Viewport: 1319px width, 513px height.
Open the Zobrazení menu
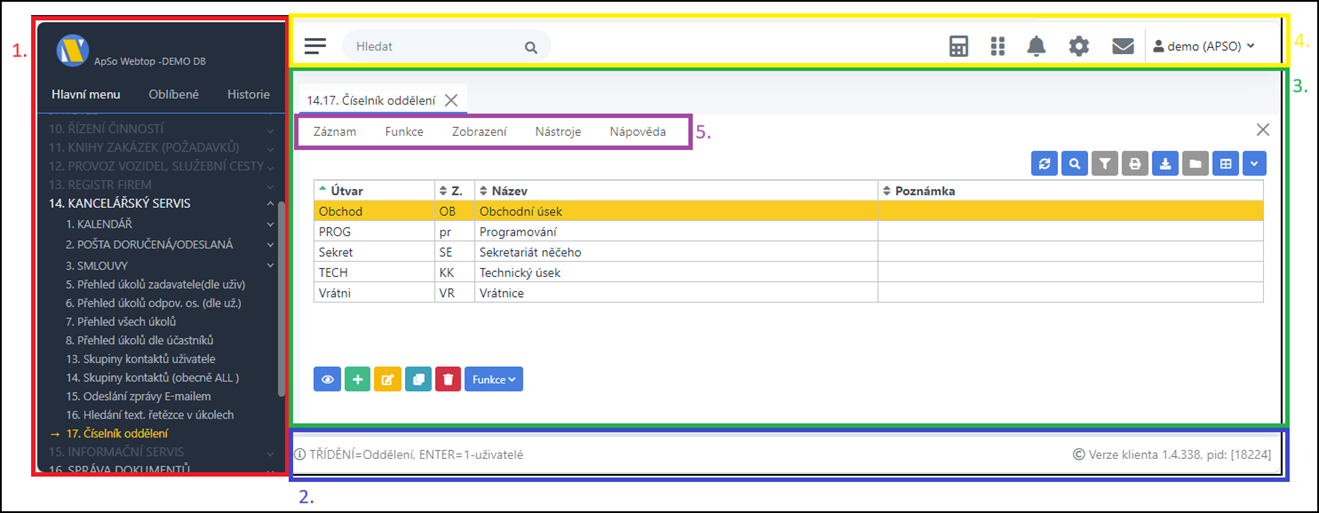click(479, 131)
